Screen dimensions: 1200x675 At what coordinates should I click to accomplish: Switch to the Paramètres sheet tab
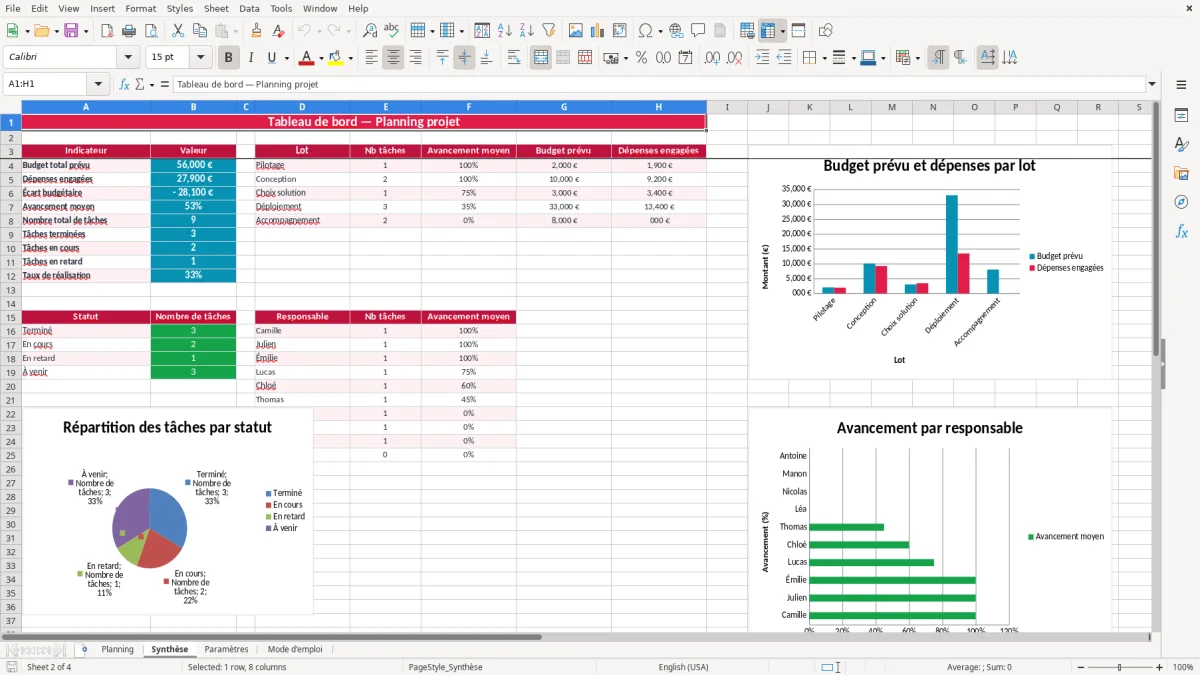click(x=226, y=649)
